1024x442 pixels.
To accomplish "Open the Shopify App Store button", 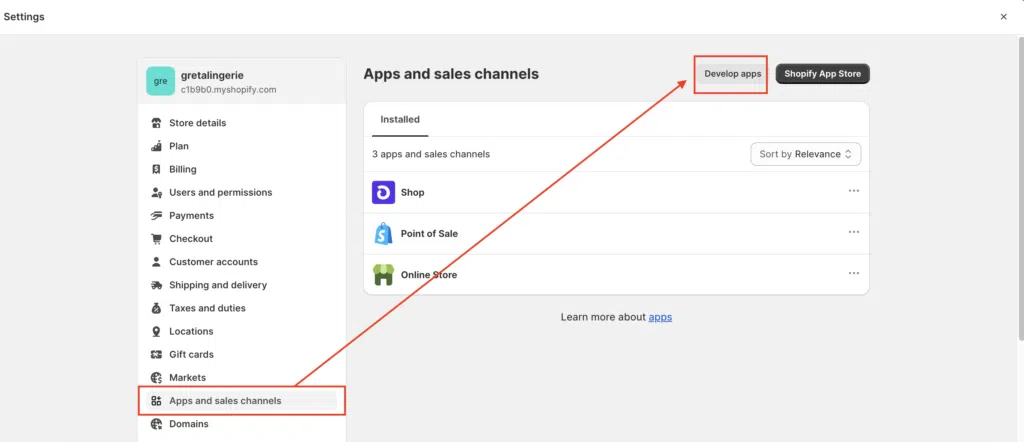I will [822, 74].
